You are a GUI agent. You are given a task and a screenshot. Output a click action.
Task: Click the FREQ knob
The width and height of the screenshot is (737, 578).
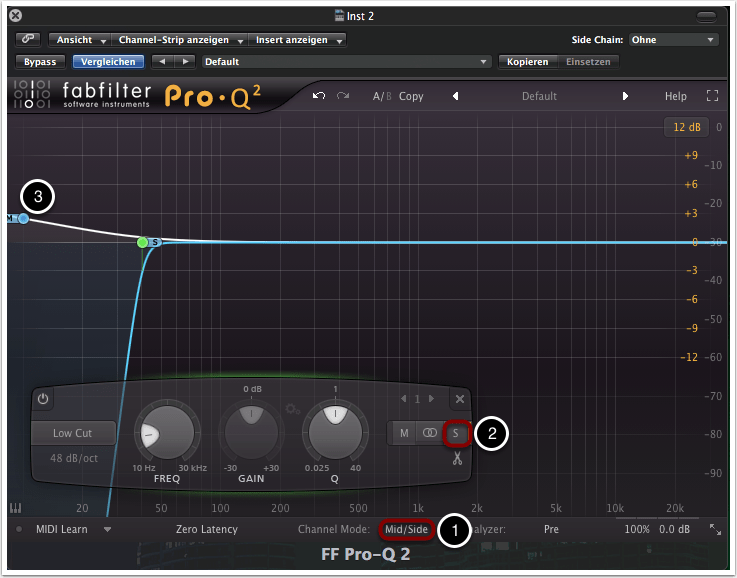click(164, 432)
